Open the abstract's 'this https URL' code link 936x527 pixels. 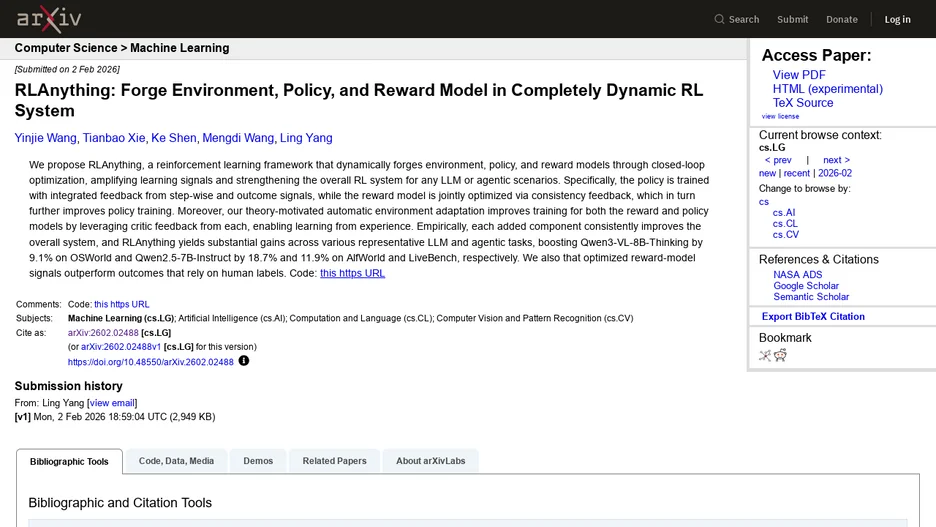pos(352,273)
